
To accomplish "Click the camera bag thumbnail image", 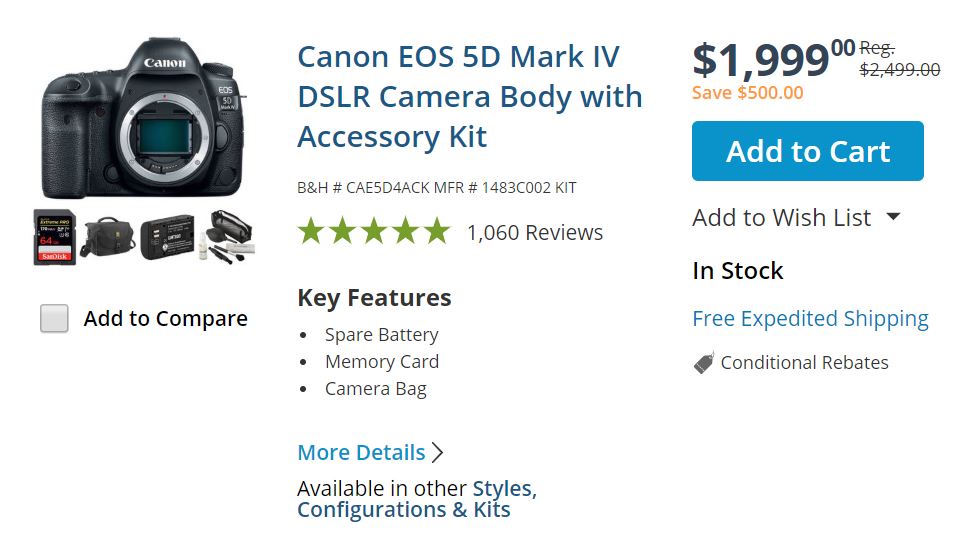I will (x=109, y=238).
